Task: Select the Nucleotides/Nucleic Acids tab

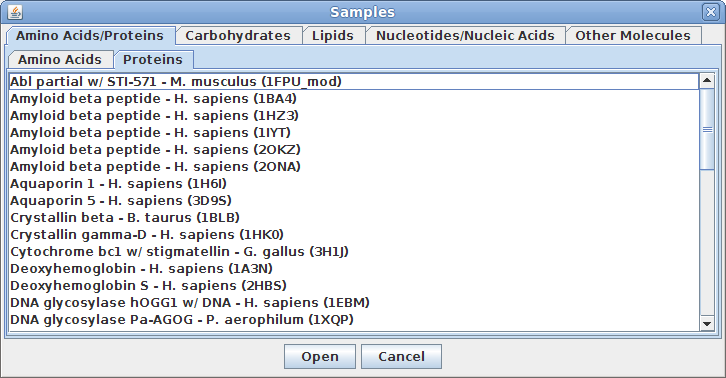Action: point(465,36)
